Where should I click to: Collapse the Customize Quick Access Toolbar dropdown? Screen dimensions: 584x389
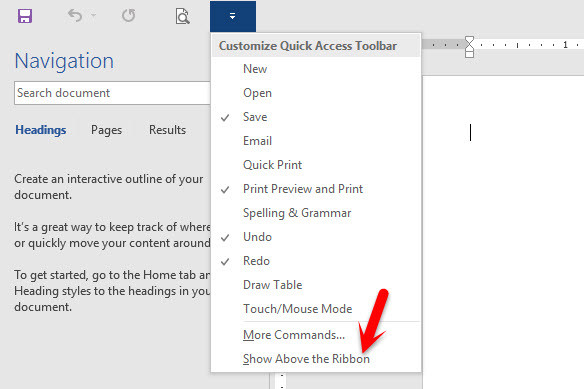(x=233, y=16)
